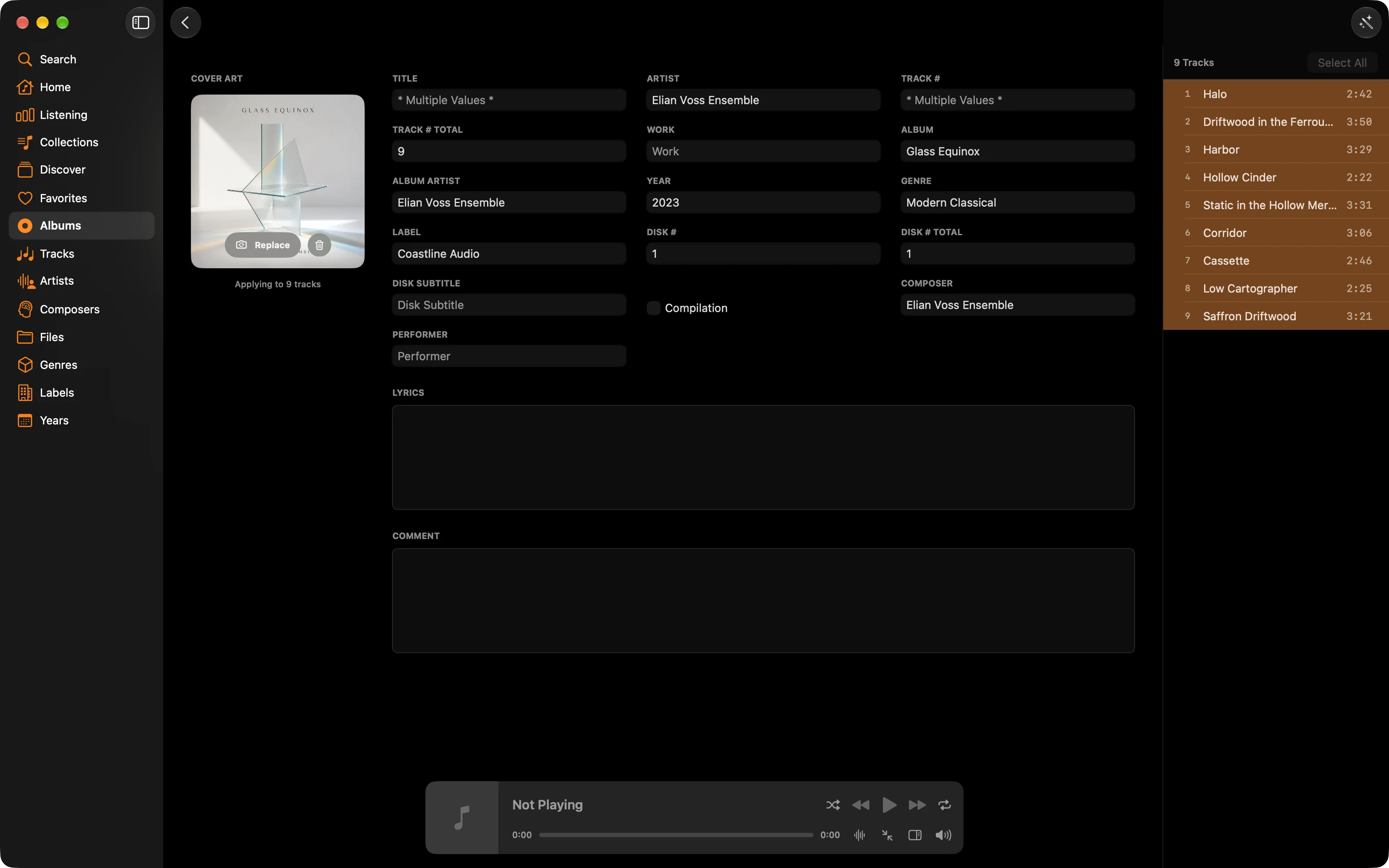Click the Album field Glass Equinox
Screen dimensions: 1389x868
[1017, 151]
